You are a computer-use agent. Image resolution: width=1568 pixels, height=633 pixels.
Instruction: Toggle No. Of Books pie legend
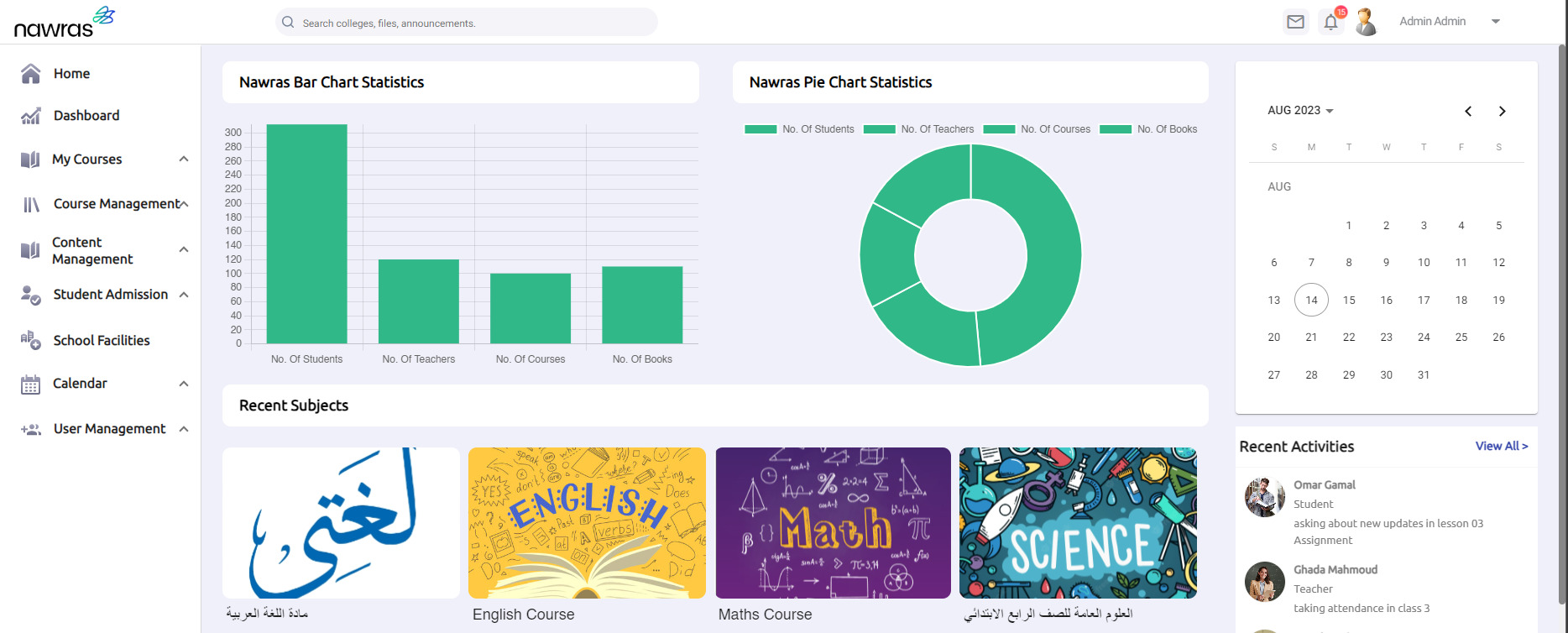tap(1148, 129)
